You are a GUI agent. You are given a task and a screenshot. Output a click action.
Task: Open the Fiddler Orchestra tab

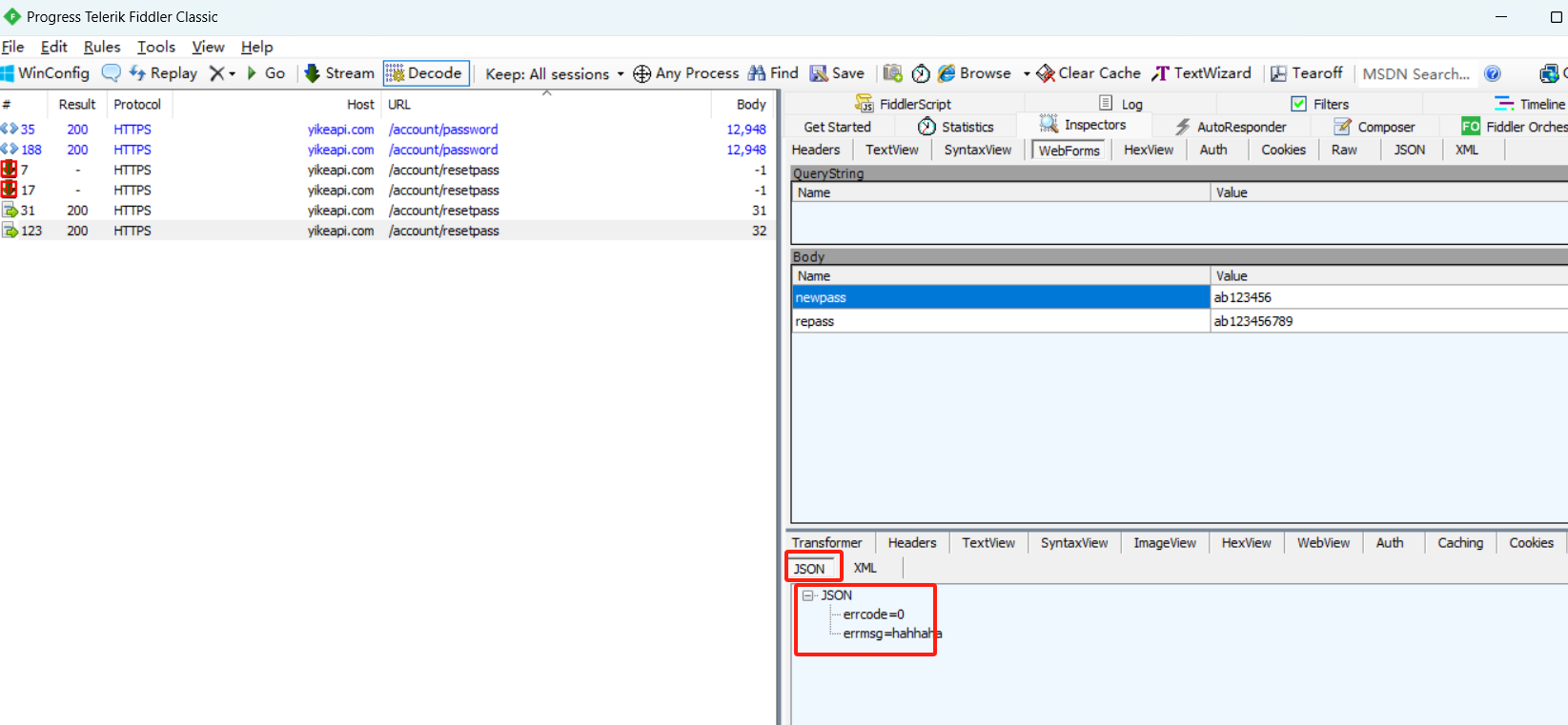coord(1515,127)
